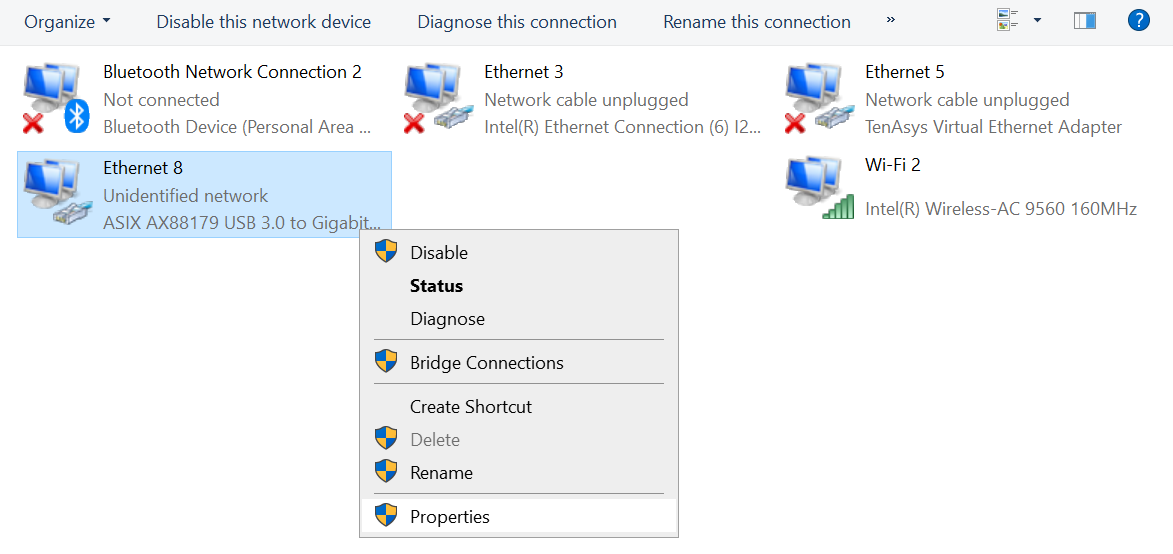Screen dimensions: 1173x554
Task: Click Disable this network device
Action: click(263, 21)
